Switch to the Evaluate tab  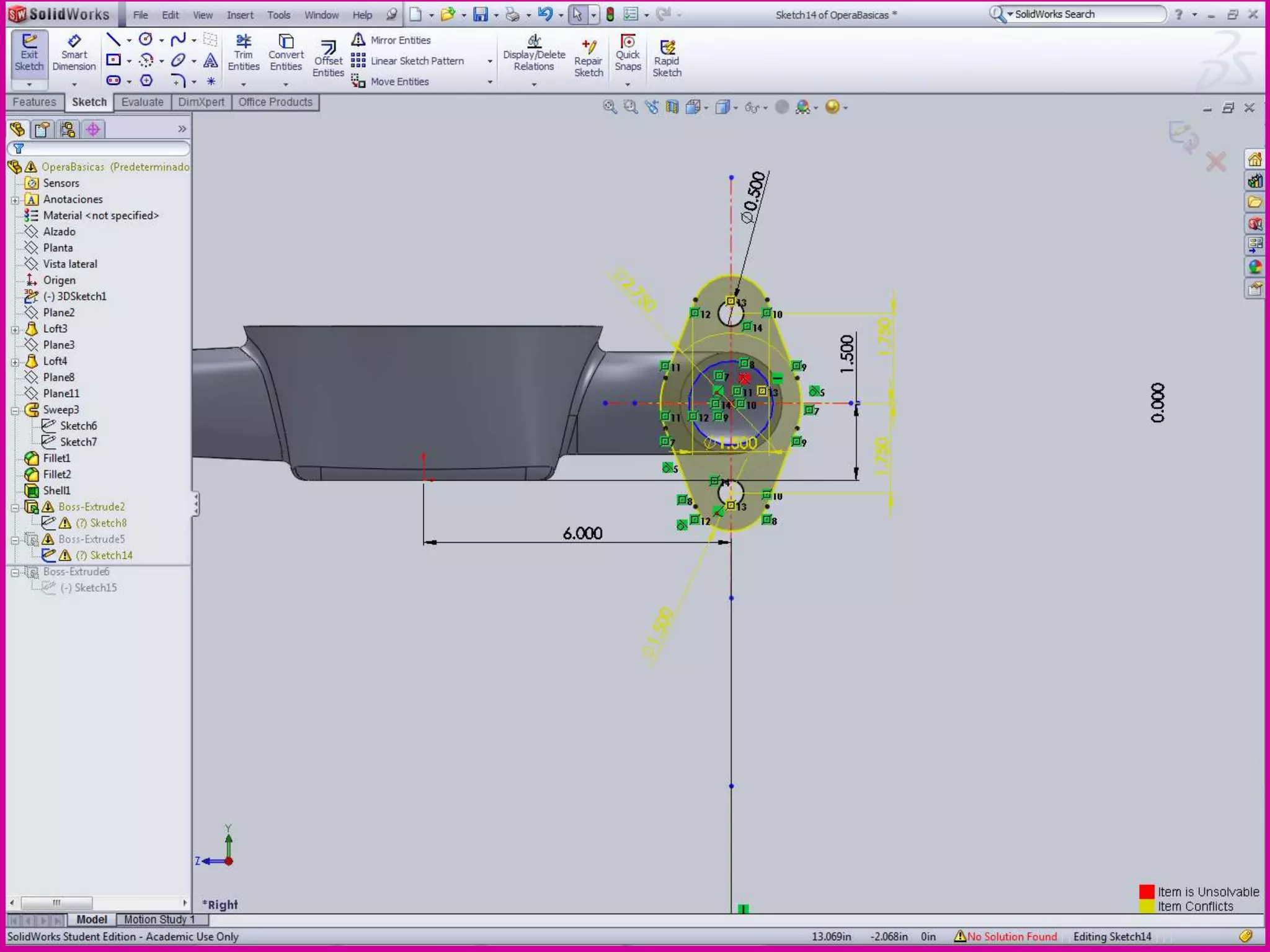coord(142,102)
